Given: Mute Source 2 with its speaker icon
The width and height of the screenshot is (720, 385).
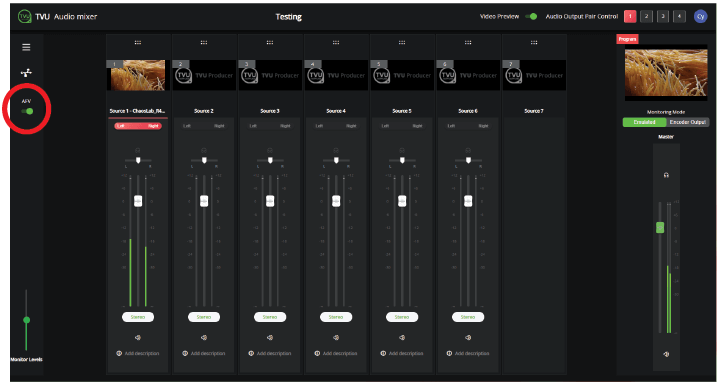Looking at the screenshot, I should pyautogui.click(x=204, y=338).
